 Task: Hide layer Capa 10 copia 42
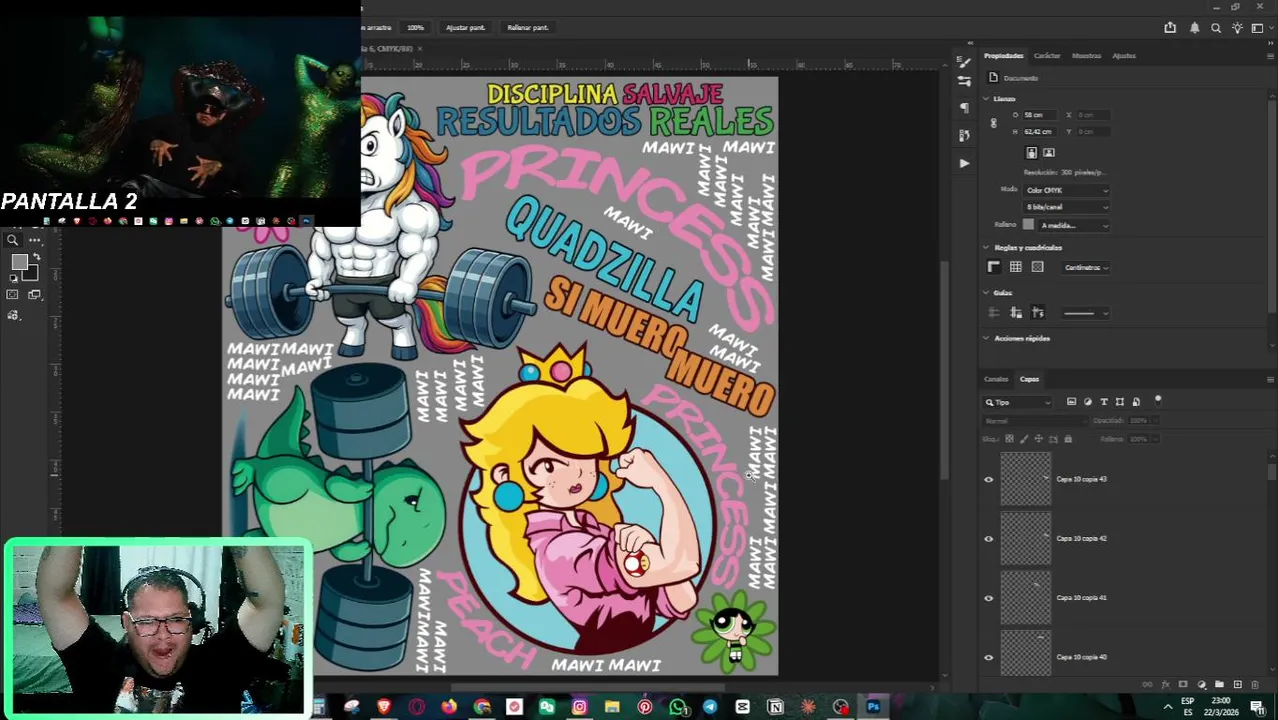pyautogui.click(x=989, y=539)
